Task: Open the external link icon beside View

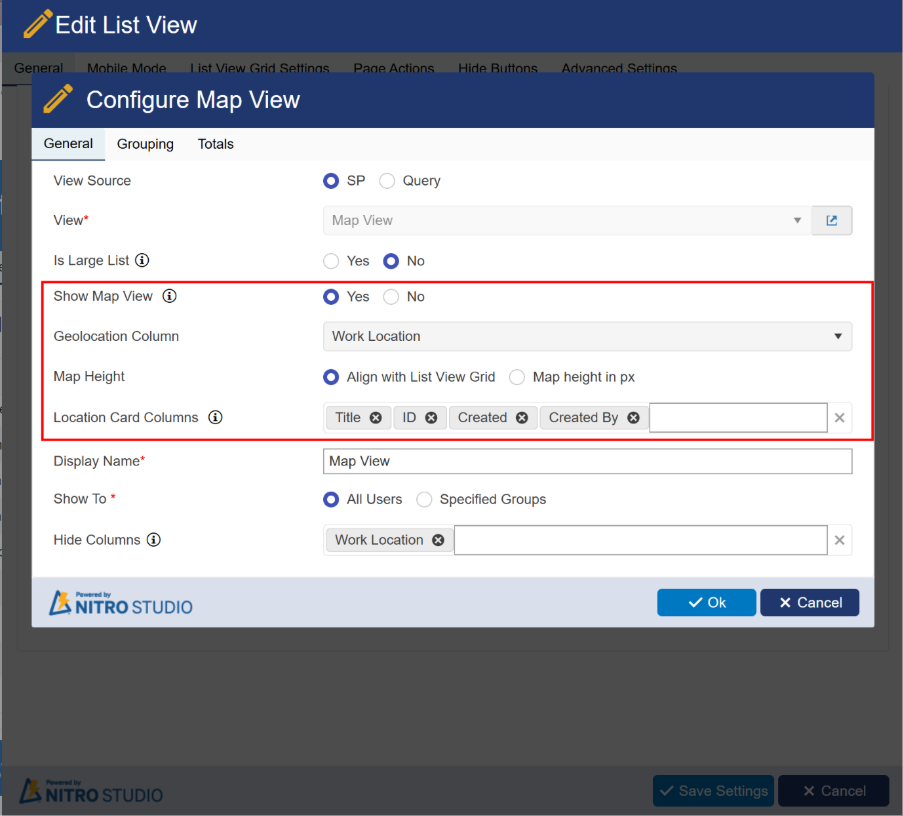Action: pyautogui.click(x=831, y=220)
